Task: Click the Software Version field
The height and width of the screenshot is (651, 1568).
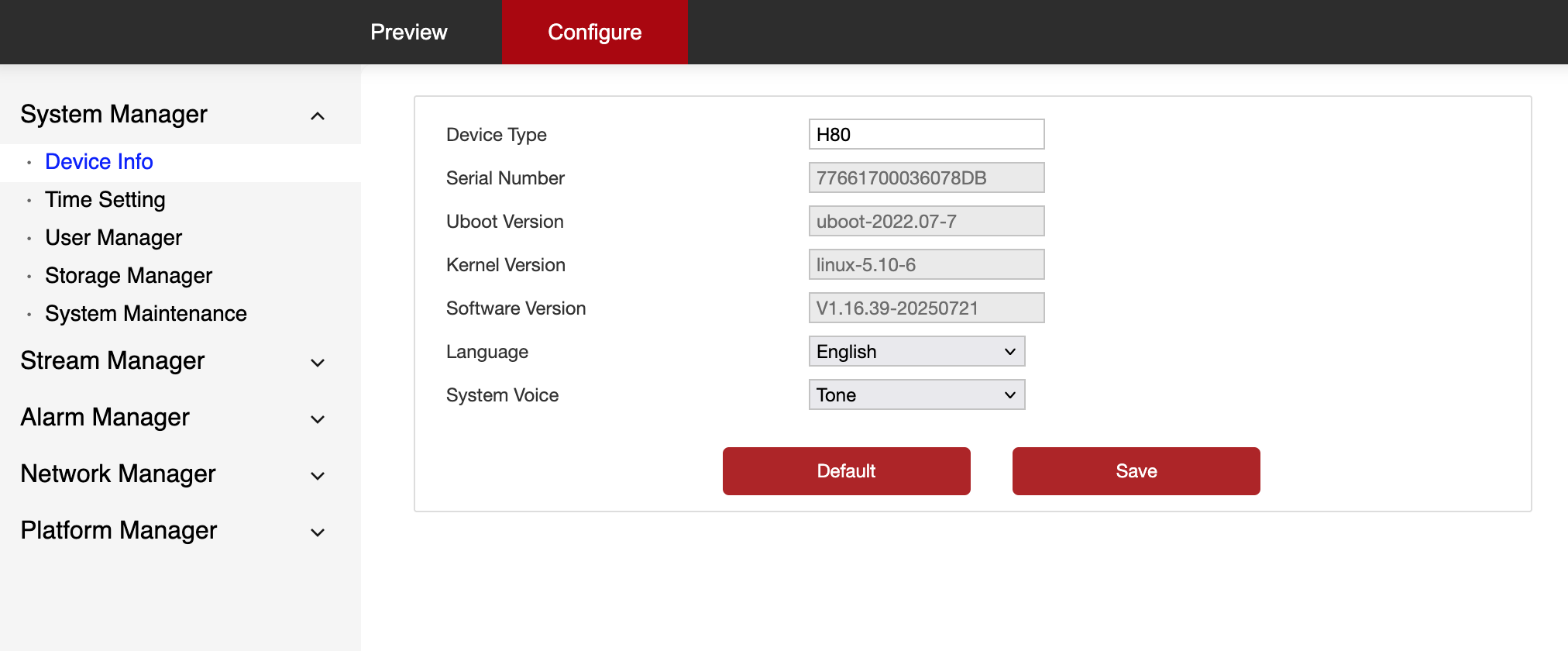Action: click(926, 308)
